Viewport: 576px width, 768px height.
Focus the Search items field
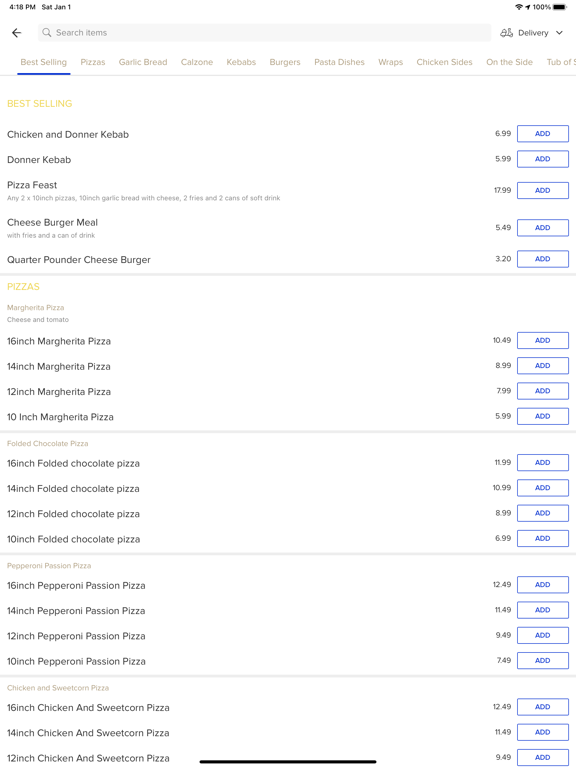pos(264,33)
